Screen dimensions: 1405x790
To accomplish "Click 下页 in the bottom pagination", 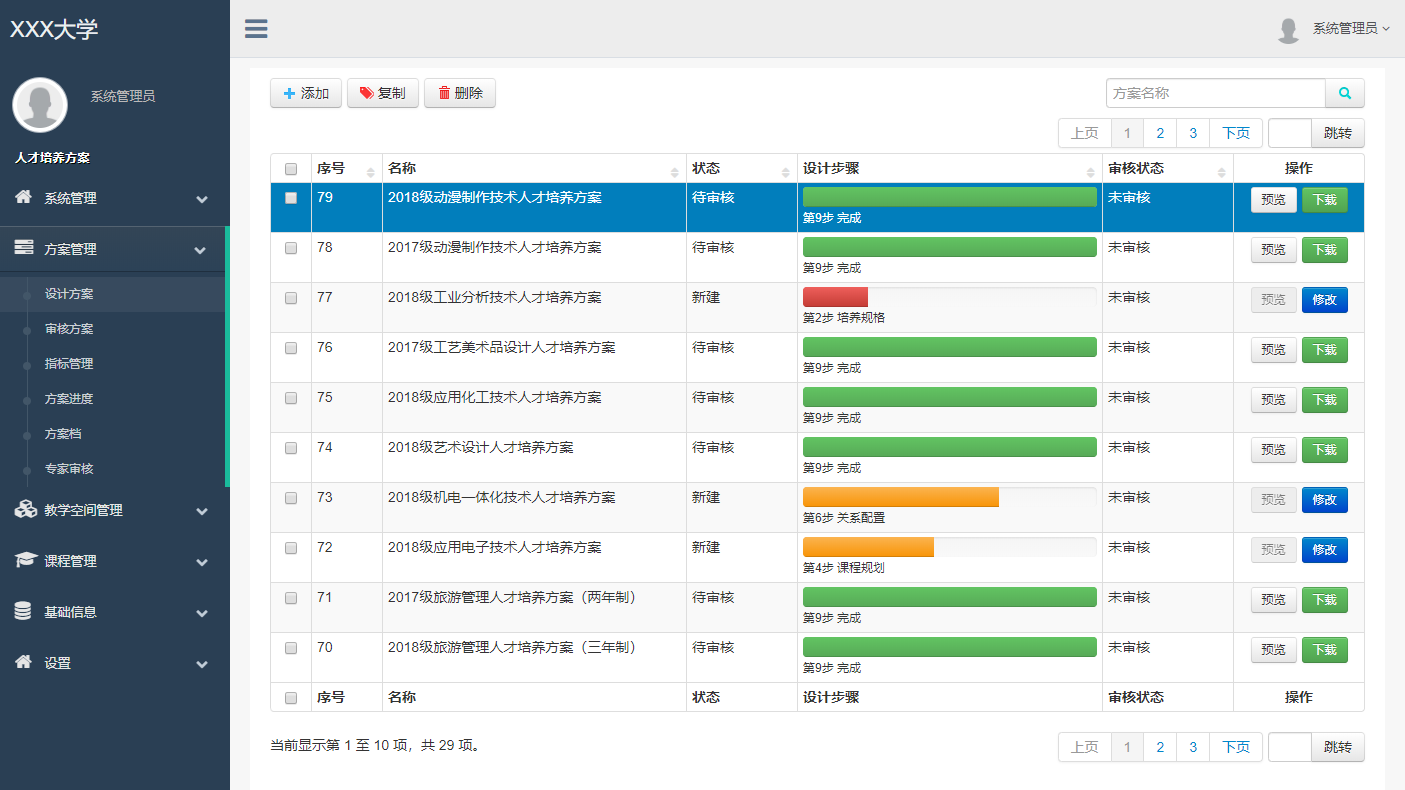I will pos(1236,747).
